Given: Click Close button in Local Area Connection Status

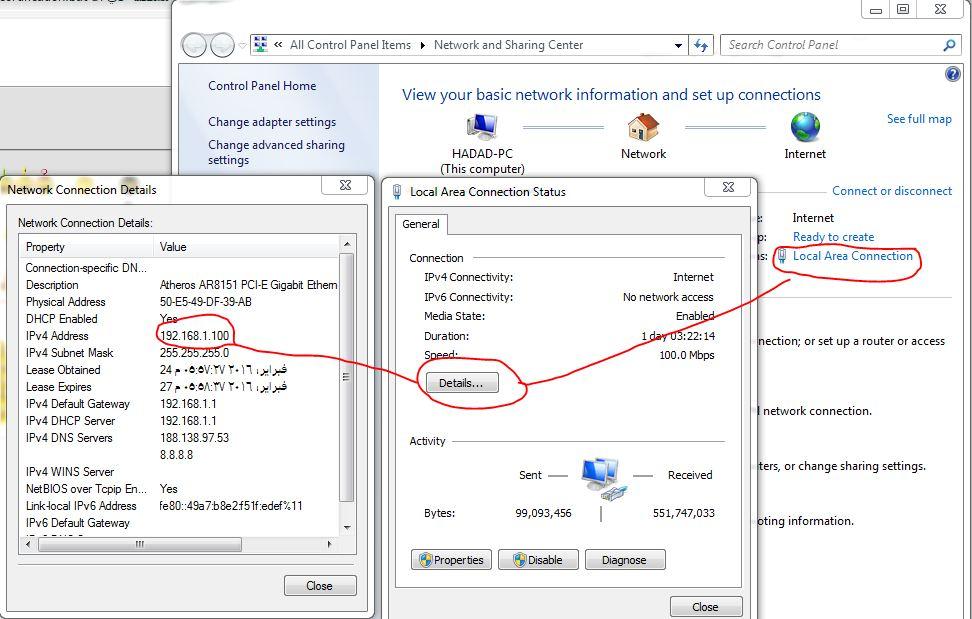Looking at the screenshot, I should [x=706, y=607].
